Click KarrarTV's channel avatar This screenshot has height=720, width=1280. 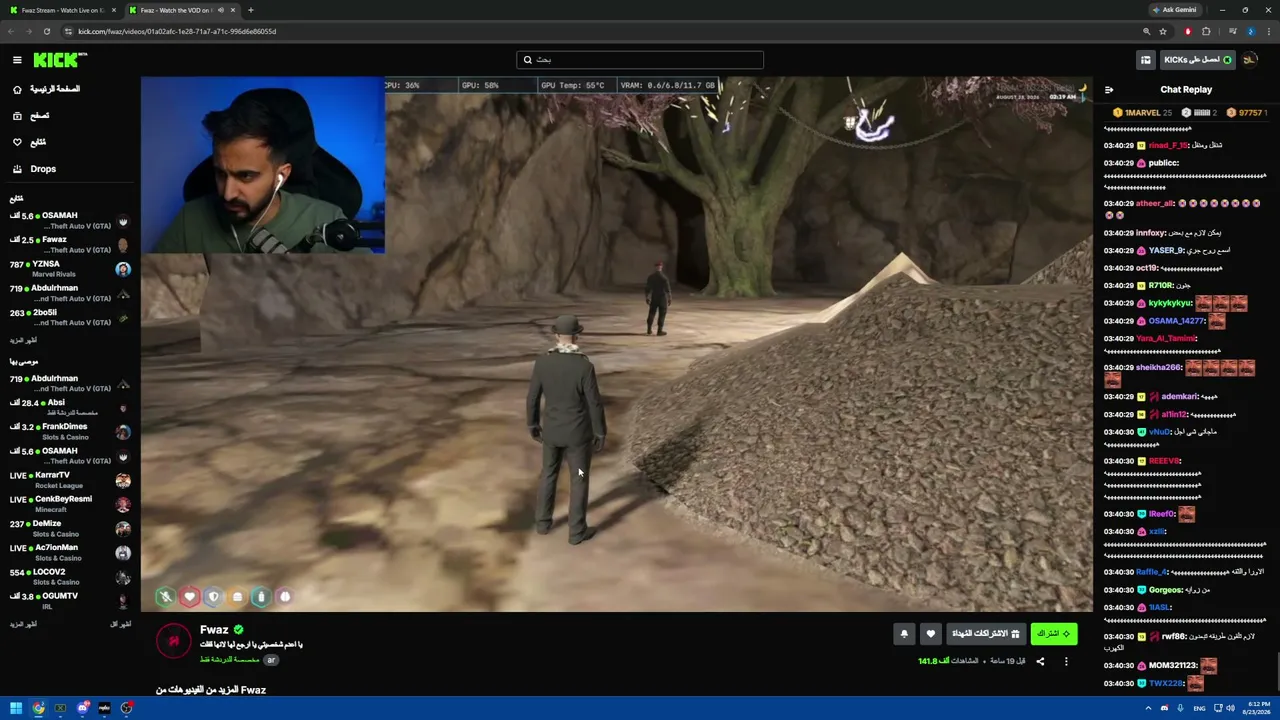tap(123, 480)
